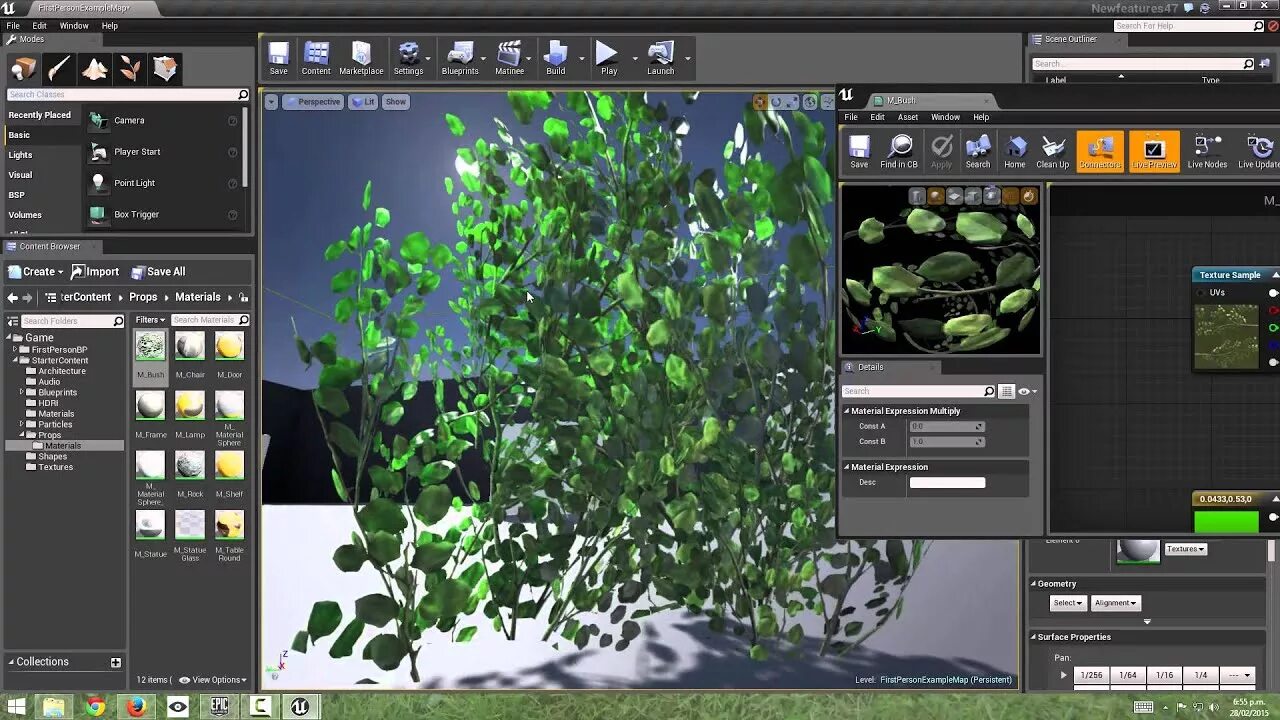Click Home in material editor toolbar
Viewport: 1280px width, 720px height.
[x=1015, y=152]
